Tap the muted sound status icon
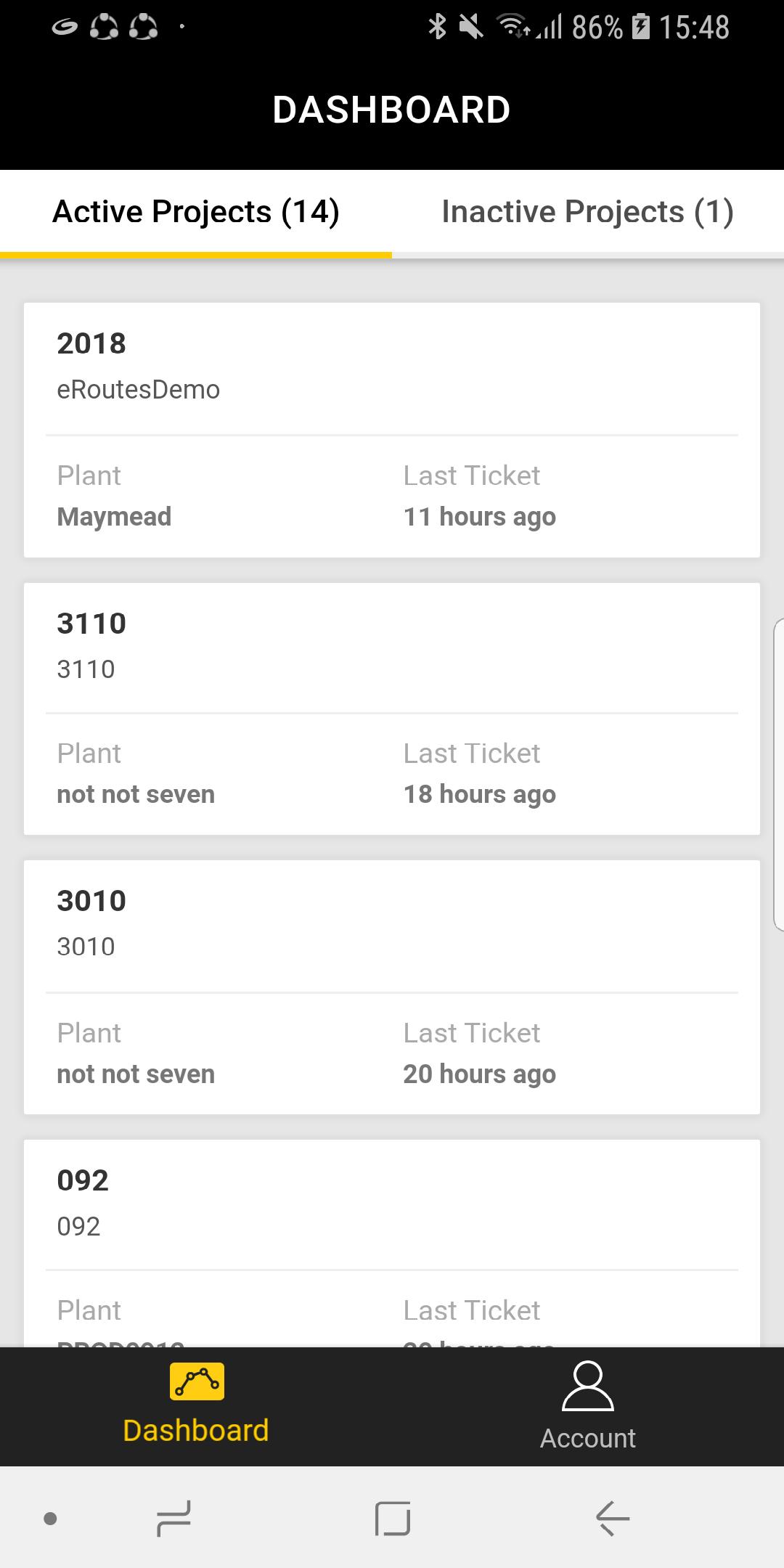Screen dimensions: 784x1568 click(471, 27)
